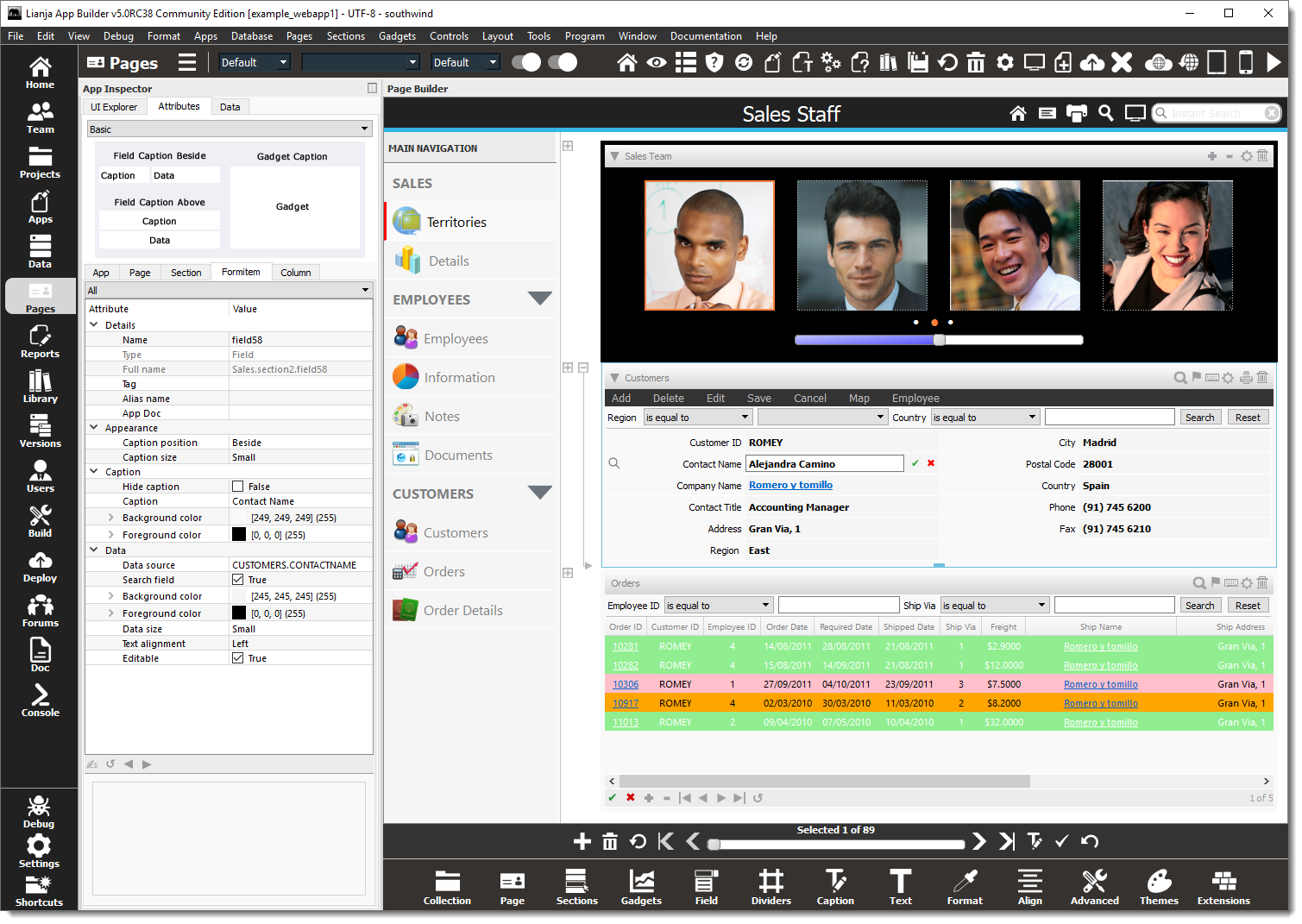Open the Basic attributes category dropdown

point(229,129)
